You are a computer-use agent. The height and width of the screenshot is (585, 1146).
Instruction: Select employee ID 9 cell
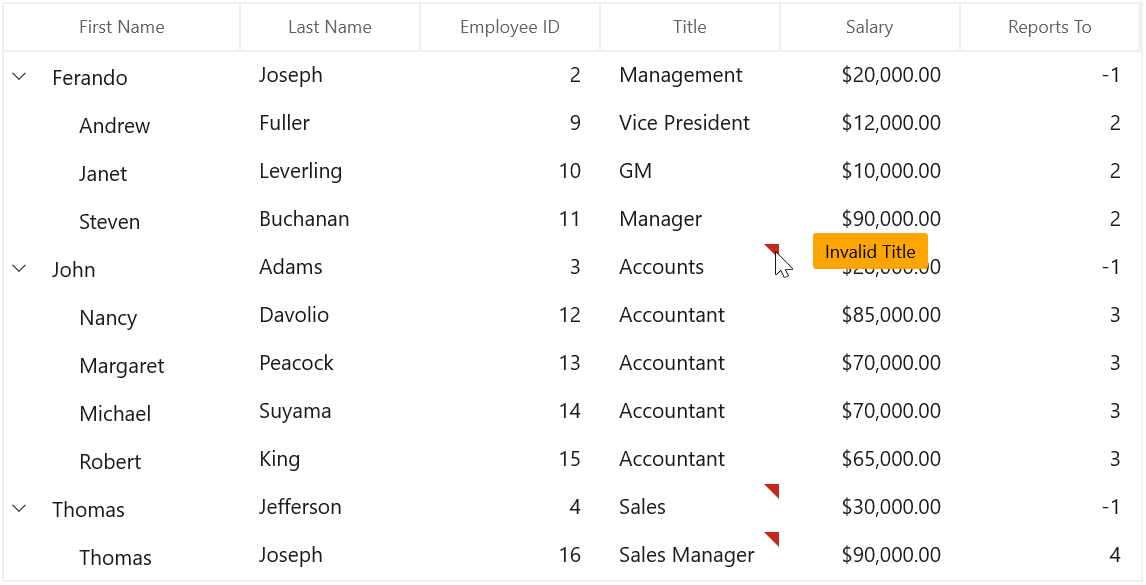(509, 124)
